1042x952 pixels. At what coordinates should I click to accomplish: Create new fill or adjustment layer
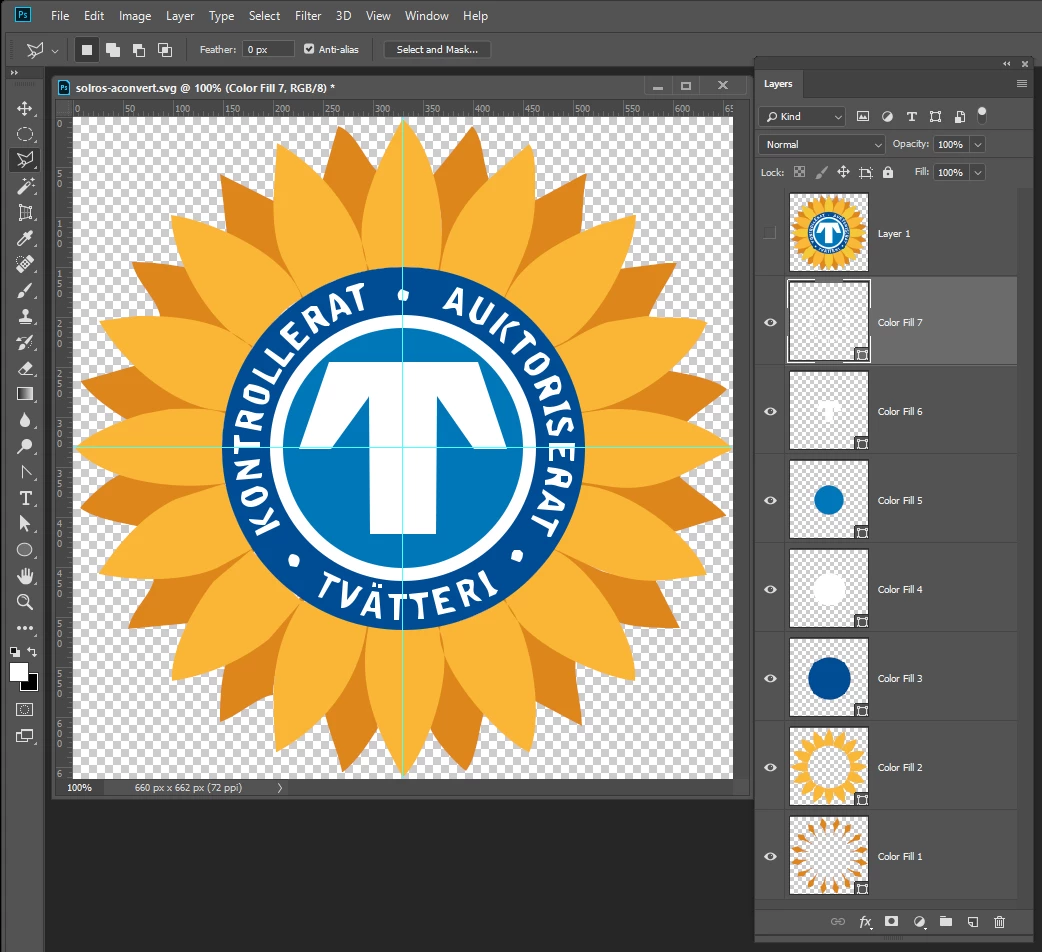pyautogui.click(x=920, y=921)
